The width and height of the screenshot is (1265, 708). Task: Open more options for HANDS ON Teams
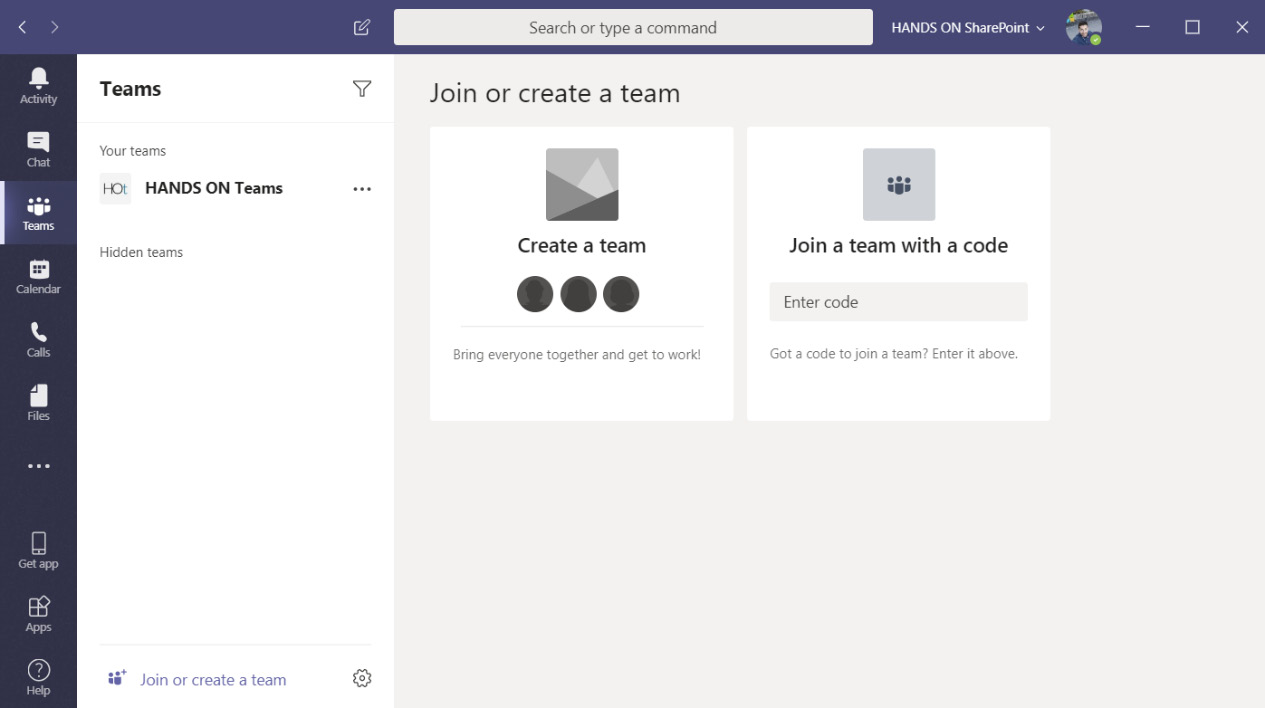coord(363,188)
